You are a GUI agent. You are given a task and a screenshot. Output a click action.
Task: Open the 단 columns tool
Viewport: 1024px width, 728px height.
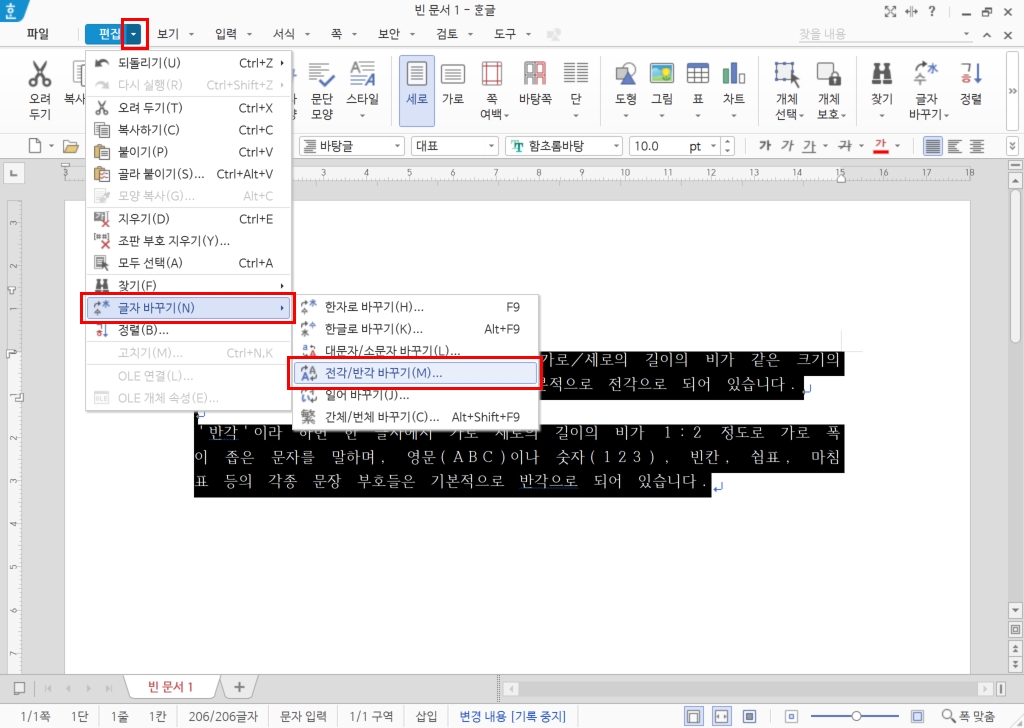click(576, 89)
